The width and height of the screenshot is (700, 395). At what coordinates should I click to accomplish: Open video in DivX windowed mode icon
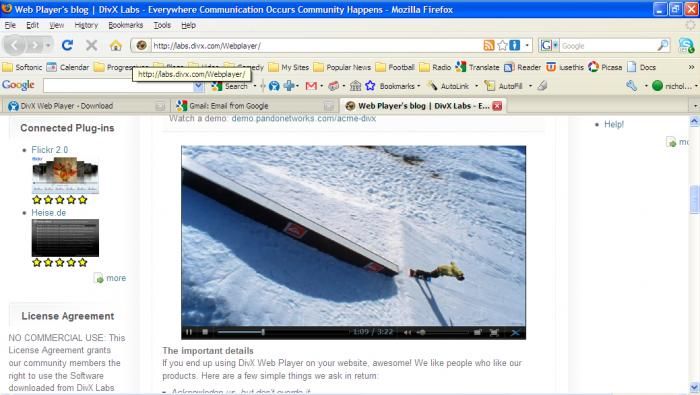pyautogui.click(x=478, y=332)
